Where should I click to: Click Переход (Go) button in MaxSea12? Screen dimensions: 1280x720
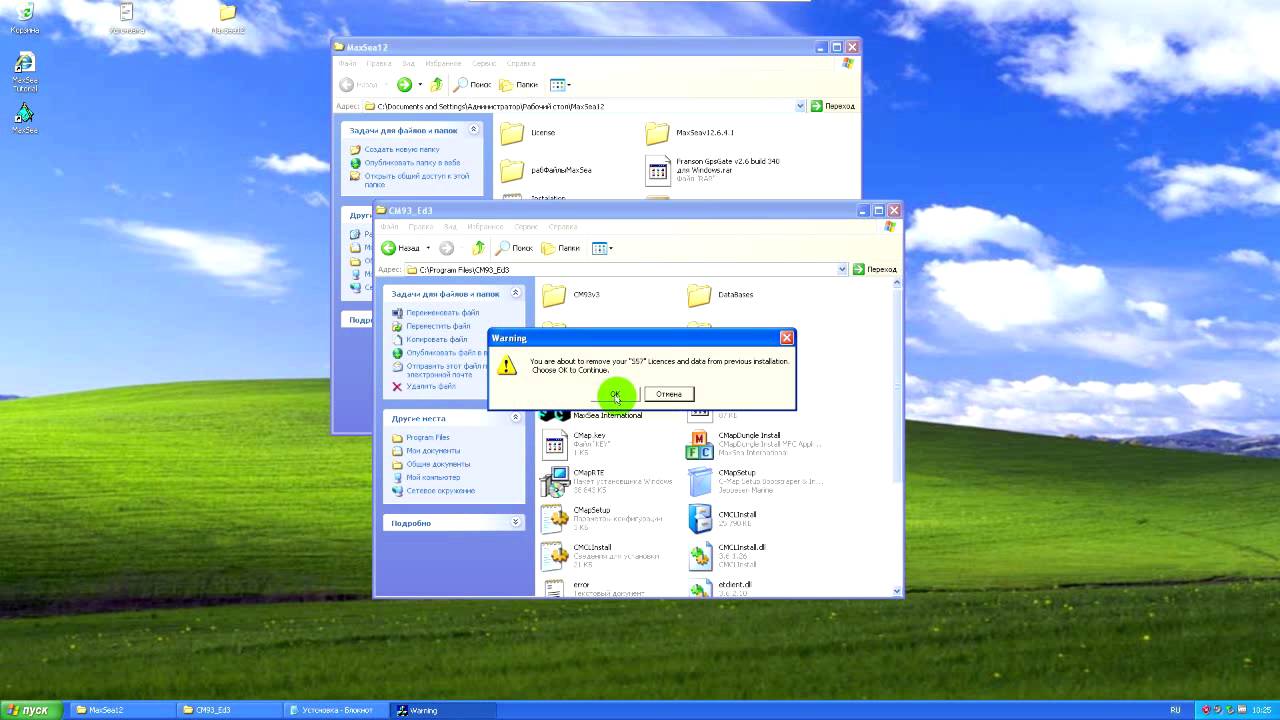click(833, 106)
